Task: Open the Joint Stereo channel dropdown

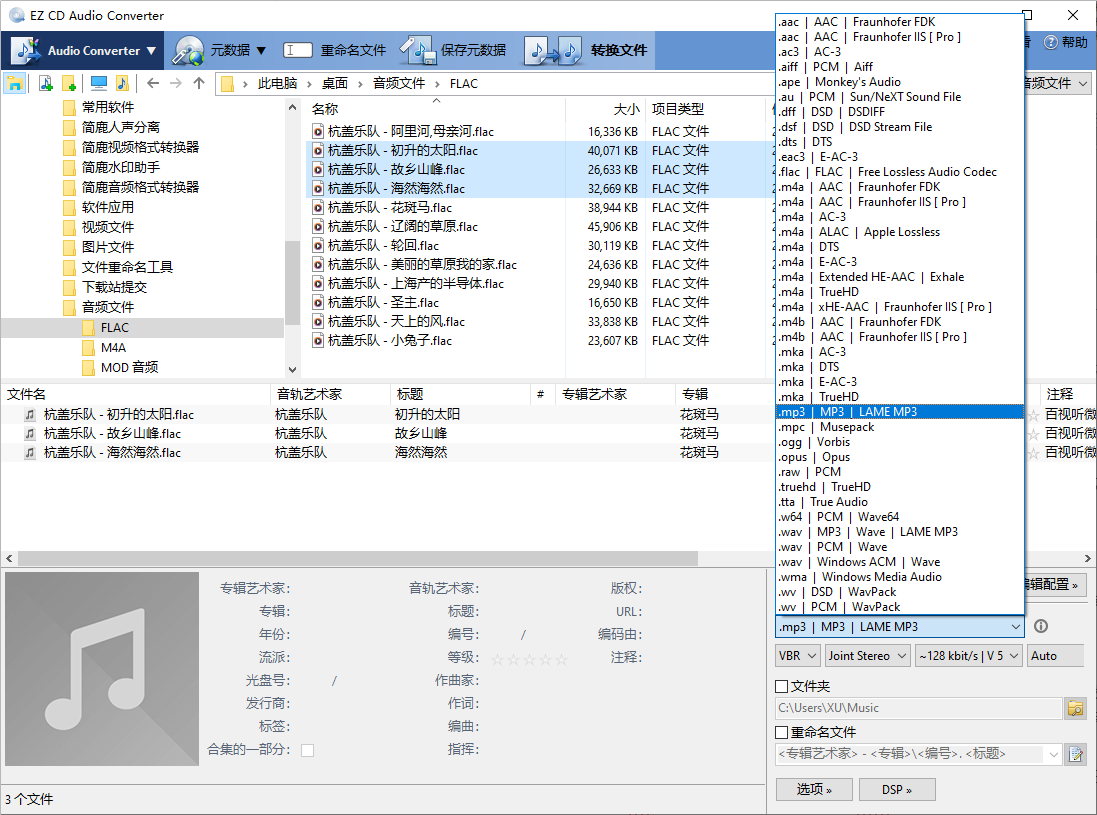Action: point(866,655)
